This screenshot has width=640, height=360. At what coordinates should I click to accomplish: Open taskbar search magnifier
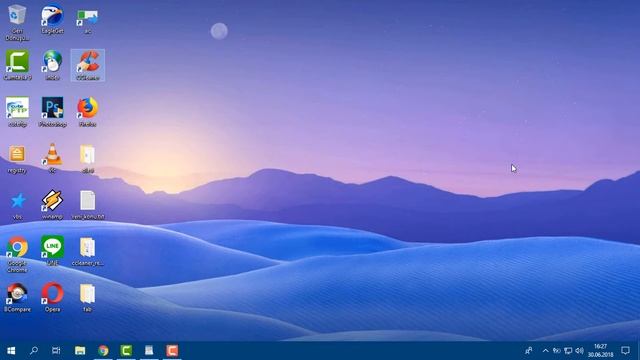[34, 351]
